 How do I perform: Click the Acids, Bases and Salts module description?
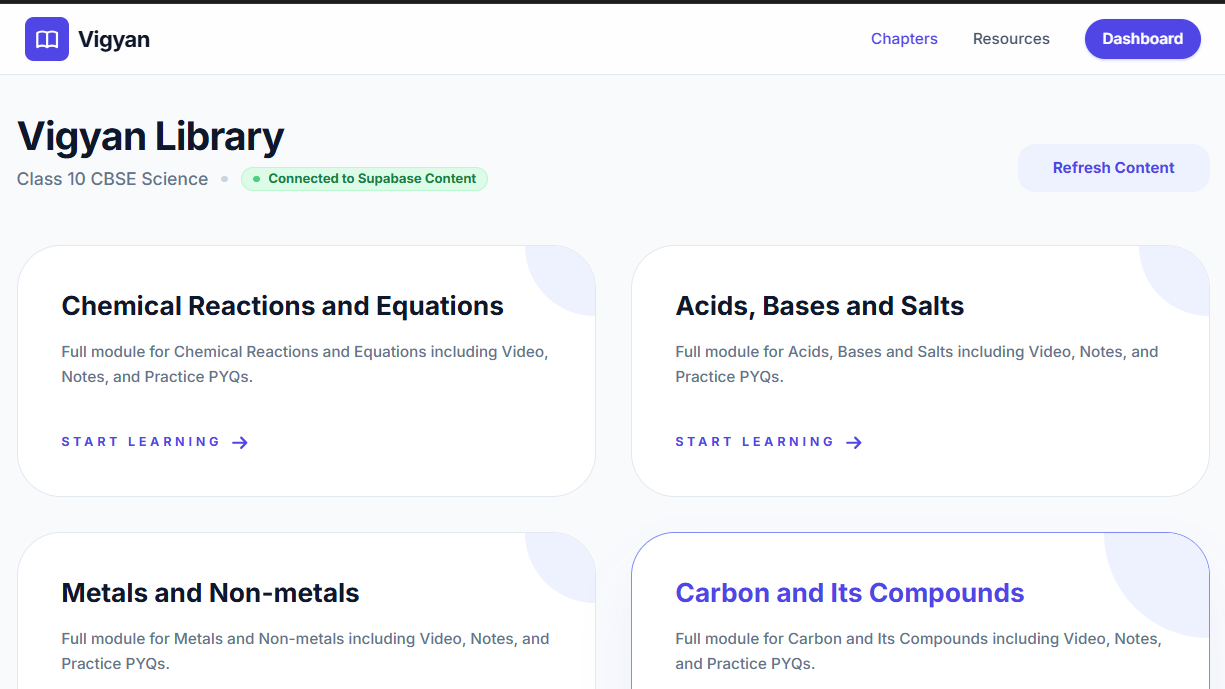(x=916, y=364)
